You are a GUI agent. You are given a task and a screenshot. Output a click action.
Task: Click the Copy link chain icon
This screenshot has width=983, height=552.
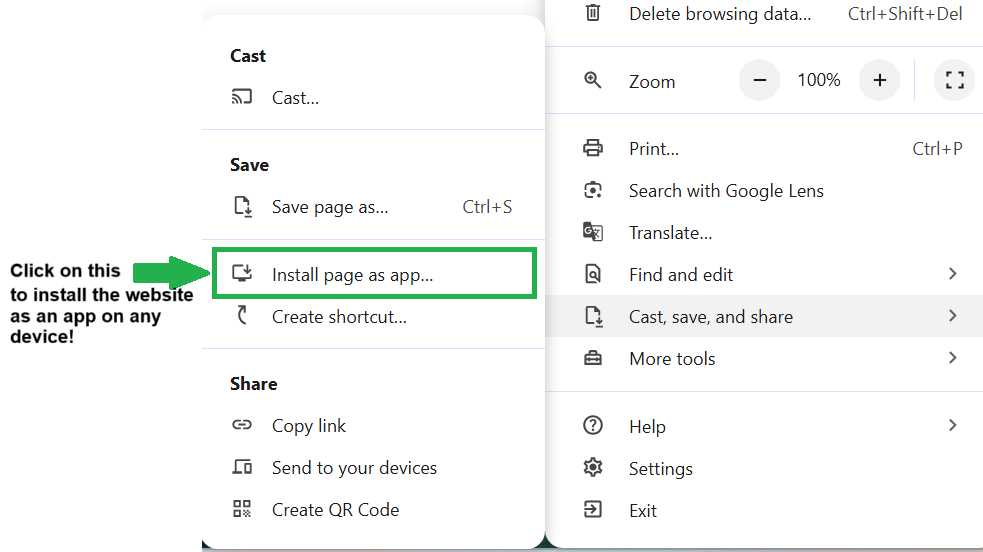tap(242, 425)
